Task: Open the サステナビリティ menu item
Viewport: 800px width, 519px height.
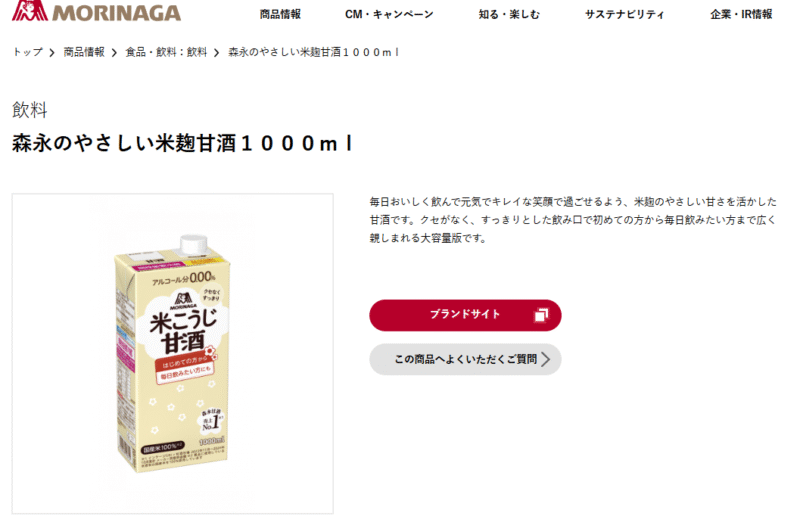Action: tap(624, 14)
